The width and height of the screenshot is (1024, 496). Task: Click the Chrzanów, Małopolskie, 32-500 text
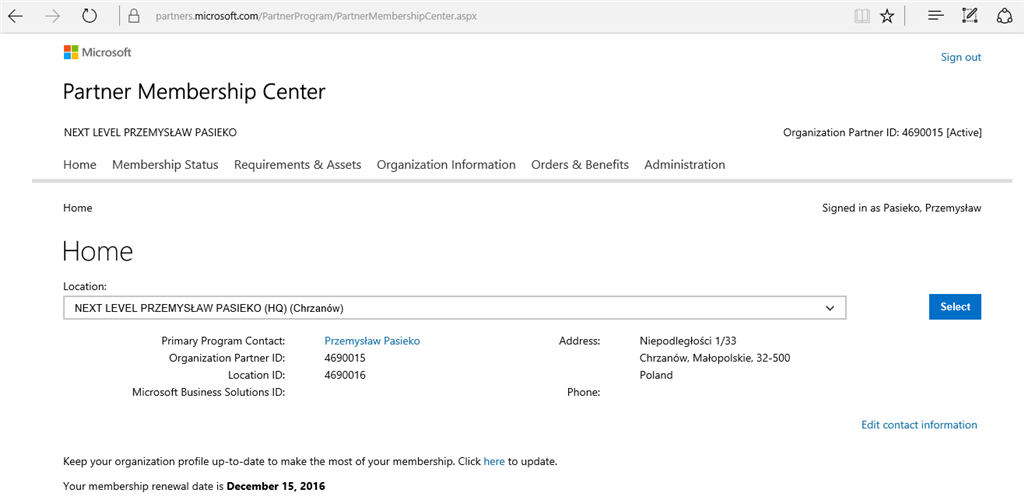pos(715,358)
